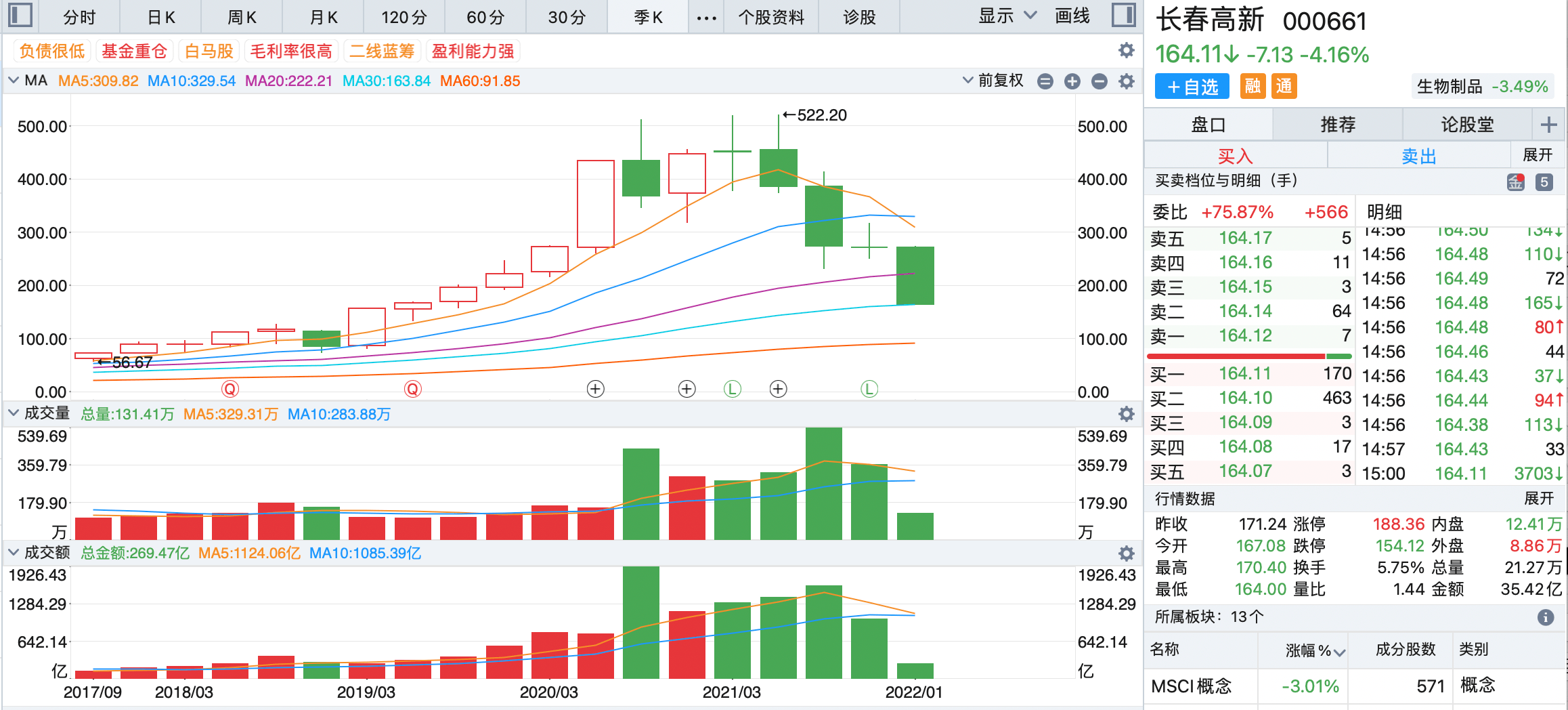Switch to 分时 intraday chart tab
Image resolution: width=1568 pixels, height=710 pixels.
(80, 18)
